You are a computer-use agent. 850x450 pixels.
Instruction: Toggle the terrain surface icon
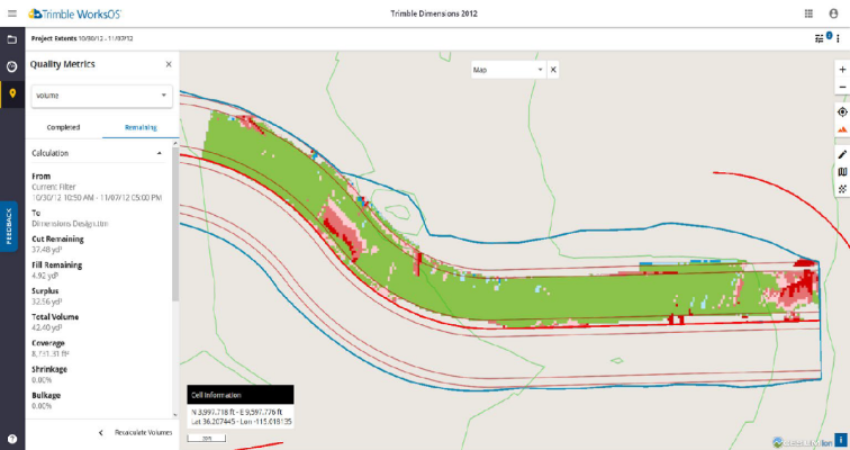pyautogui.click(x=842, y=130)
